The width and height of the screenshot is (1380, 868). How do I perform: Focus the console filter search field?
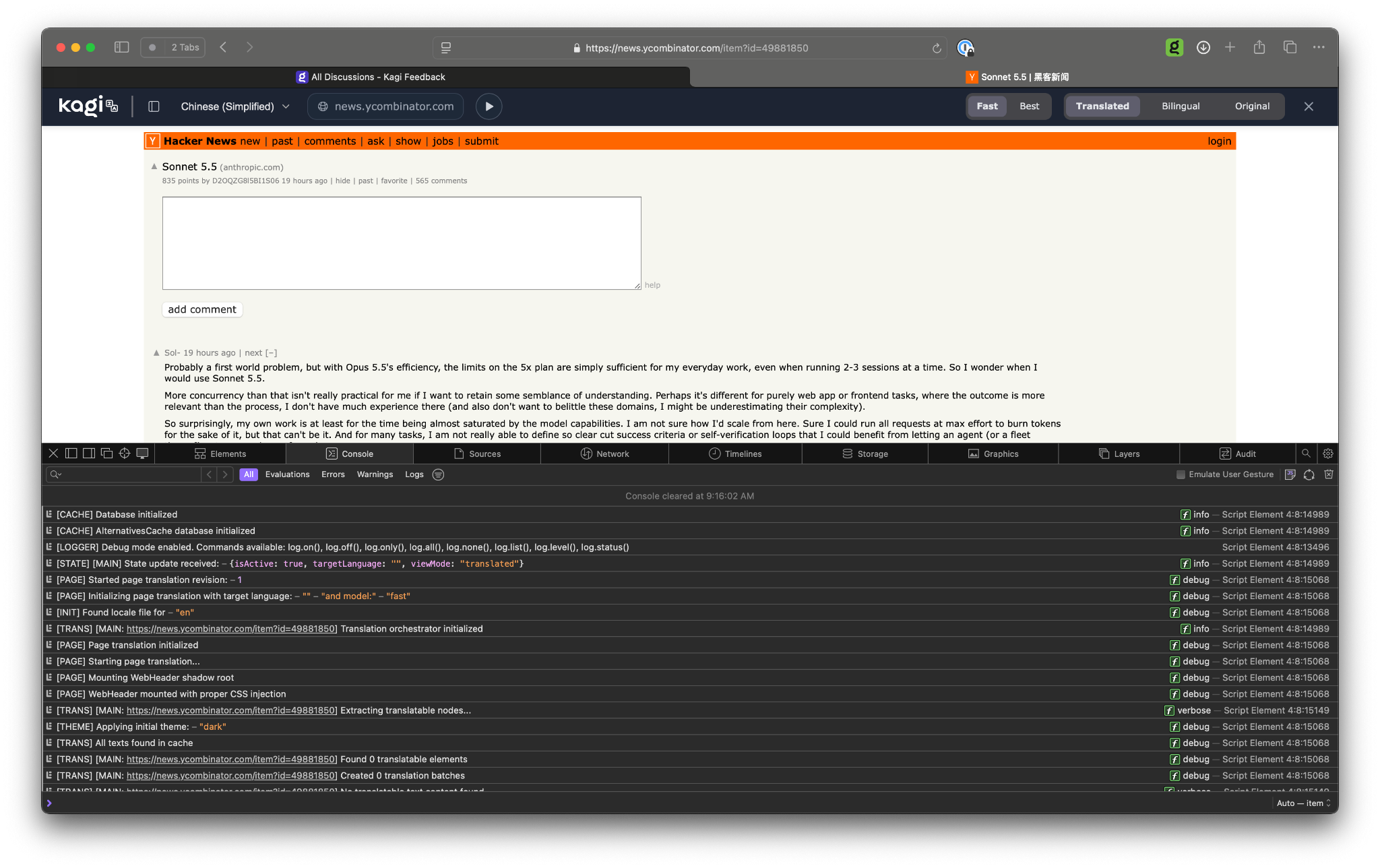pos(125,474)
